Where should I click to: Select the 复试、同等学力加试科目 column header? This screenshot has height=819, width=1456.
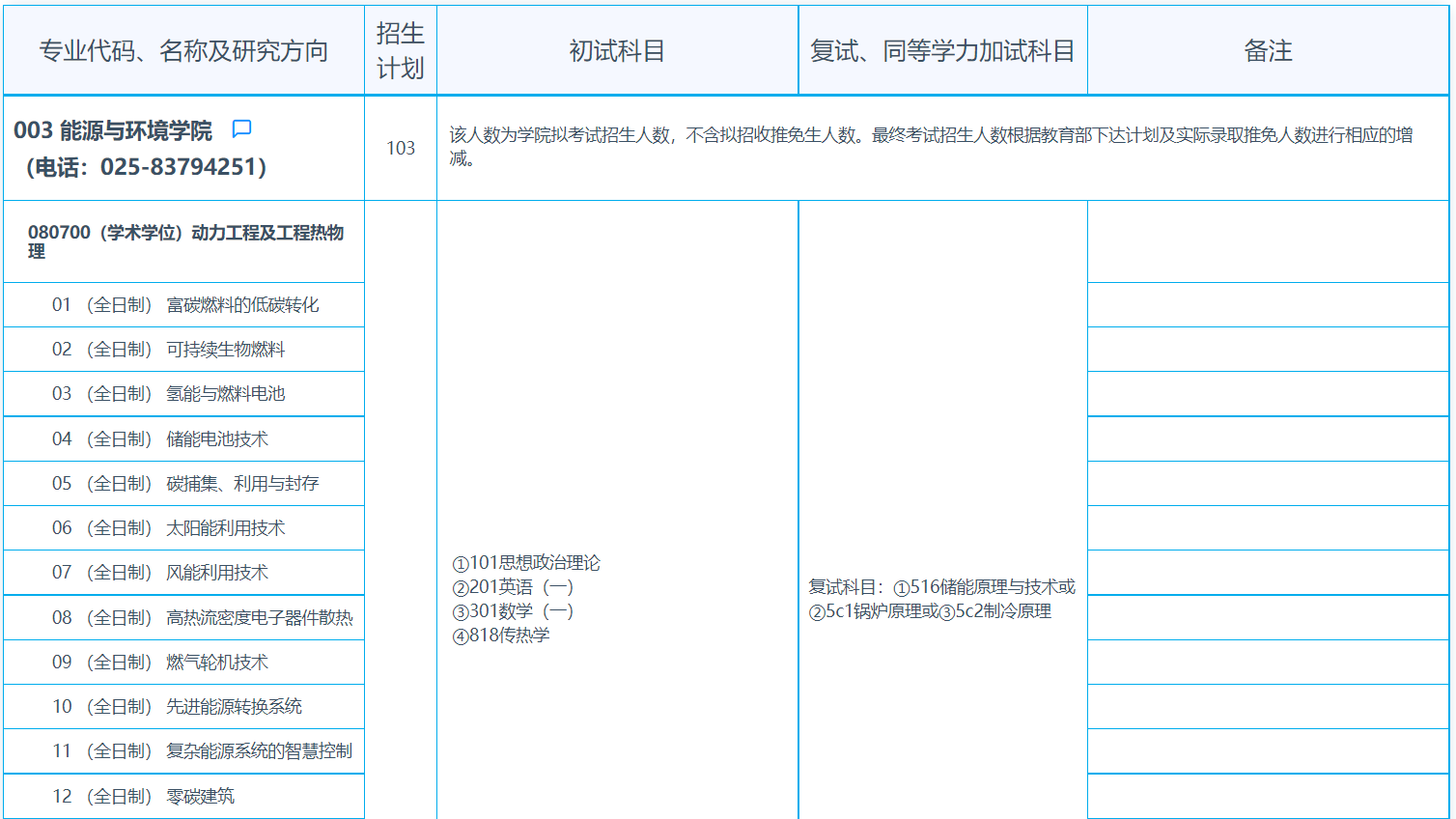942,51
